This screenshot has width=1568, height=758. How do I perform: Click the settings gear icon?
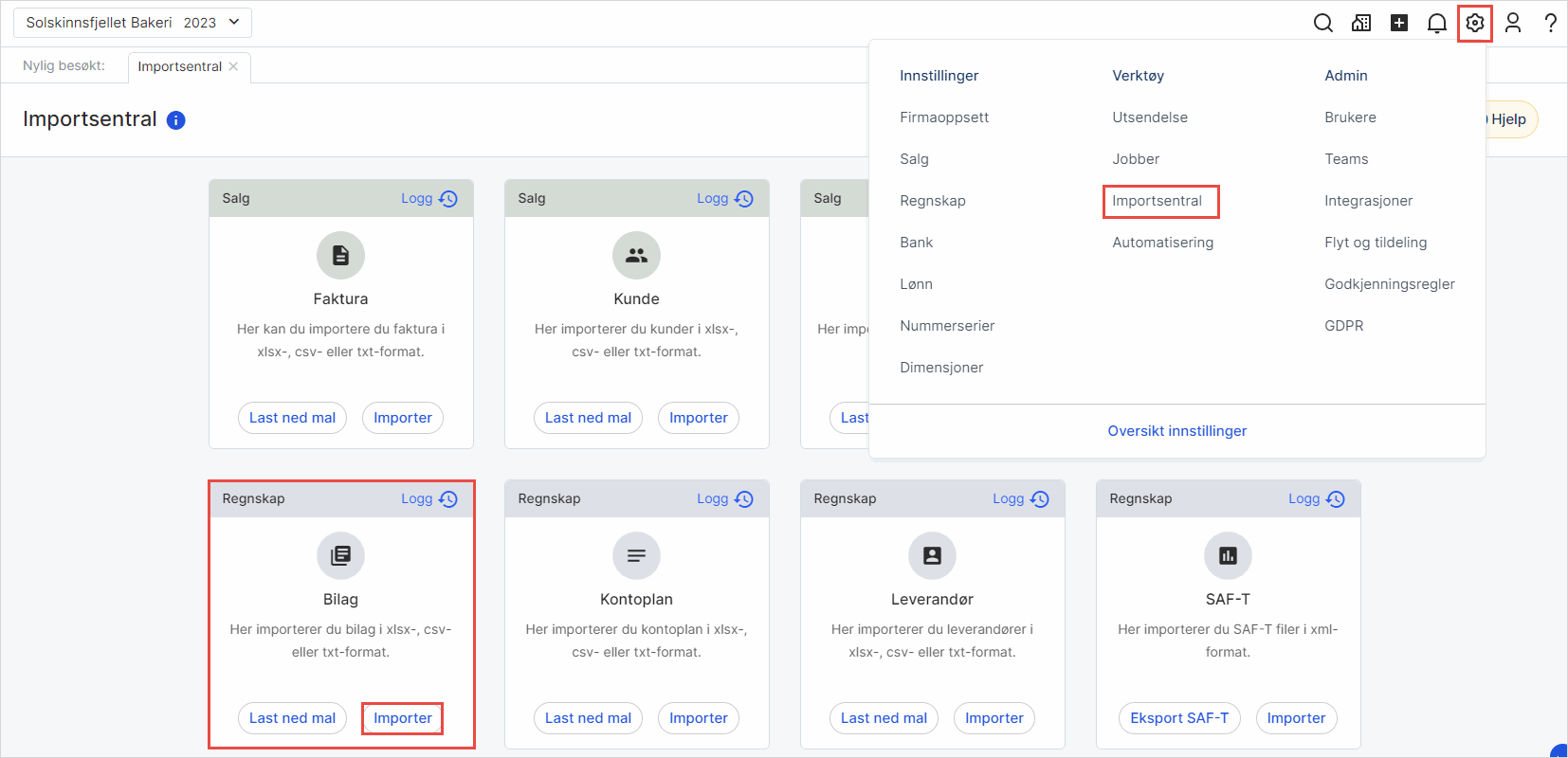[1474, 23]
